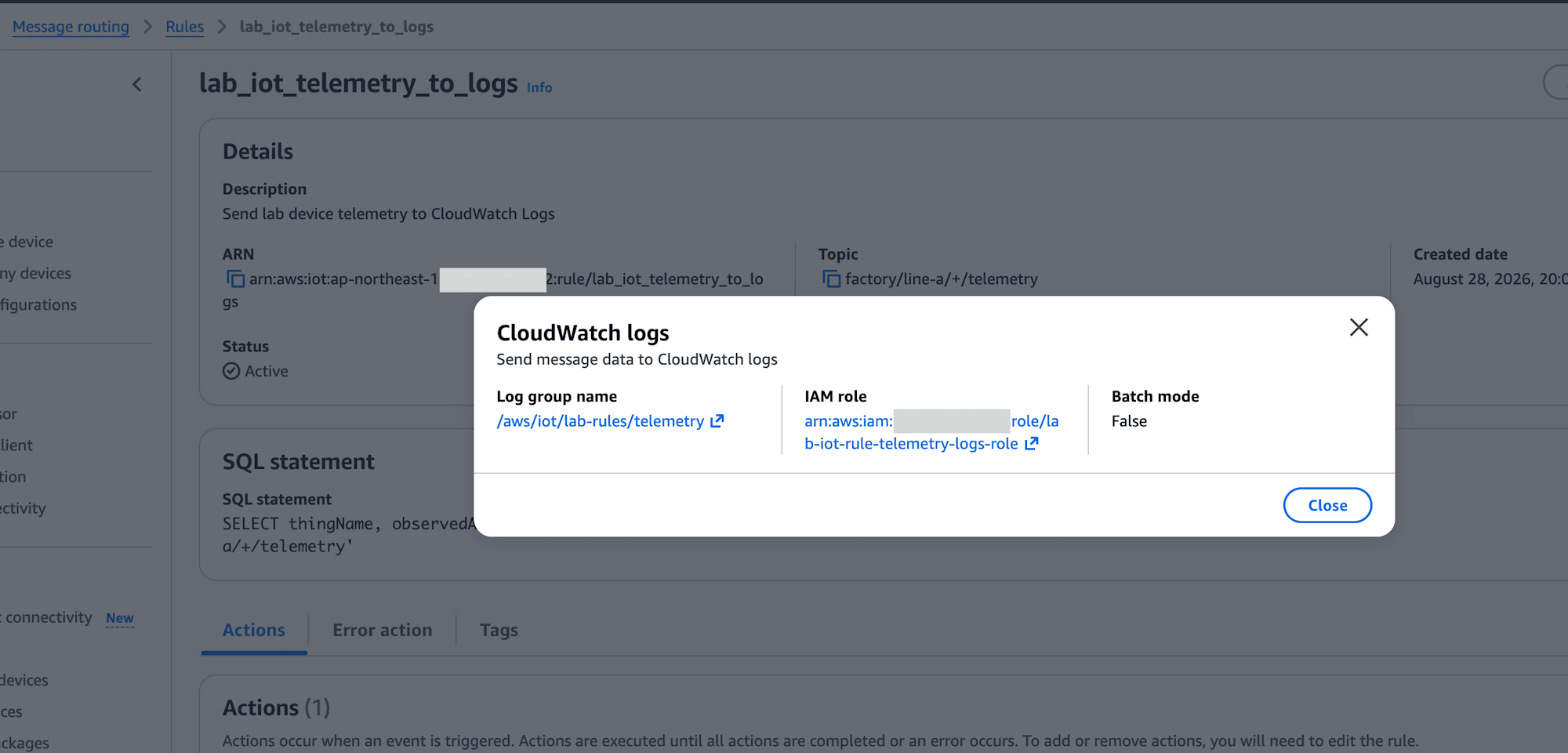Open the Info link next to rule title
1568x753 pixels.
[x=539, y=87]
